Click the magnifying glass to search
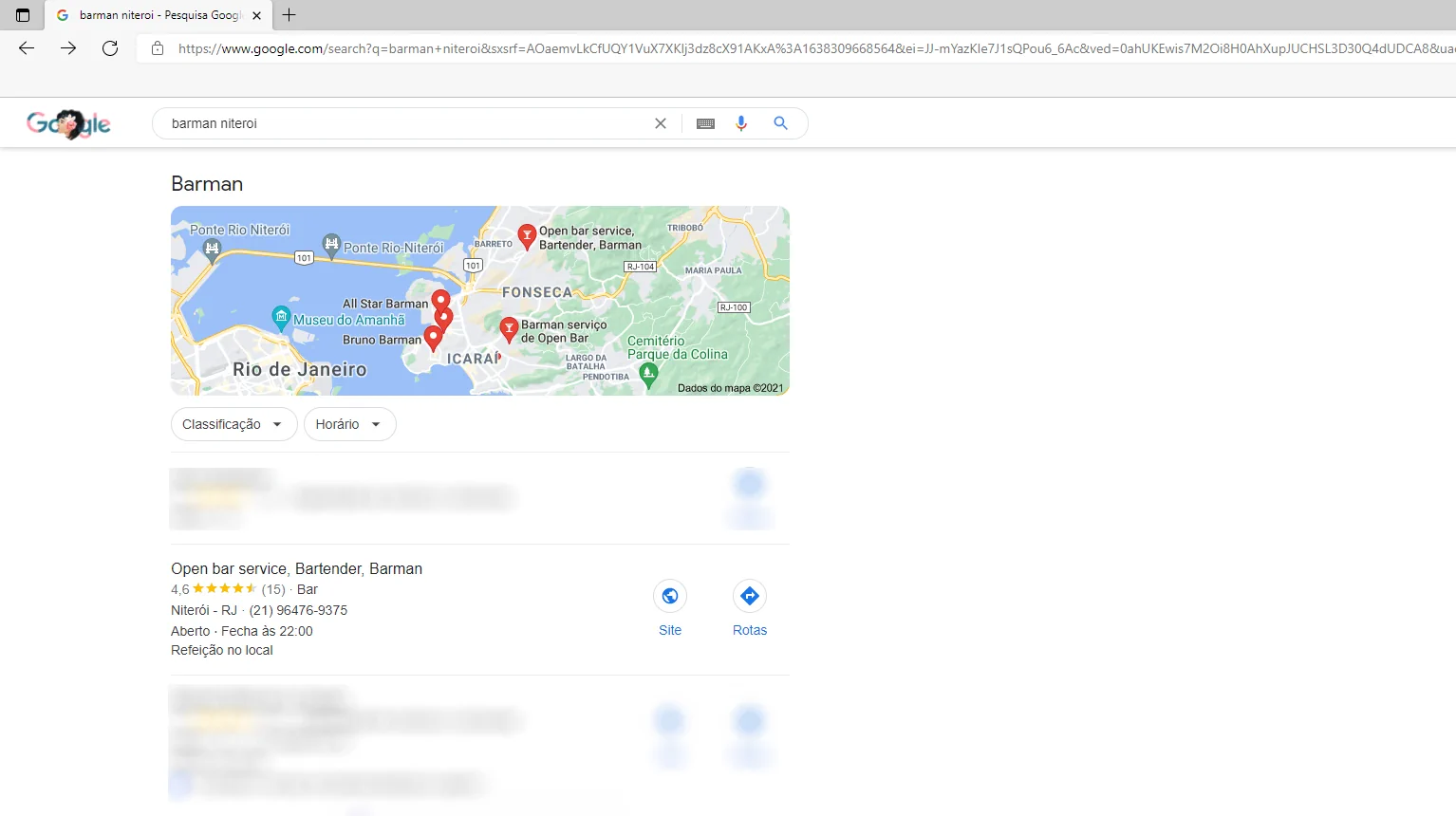The image size is (1456, 816). click(x=780, y=122)
